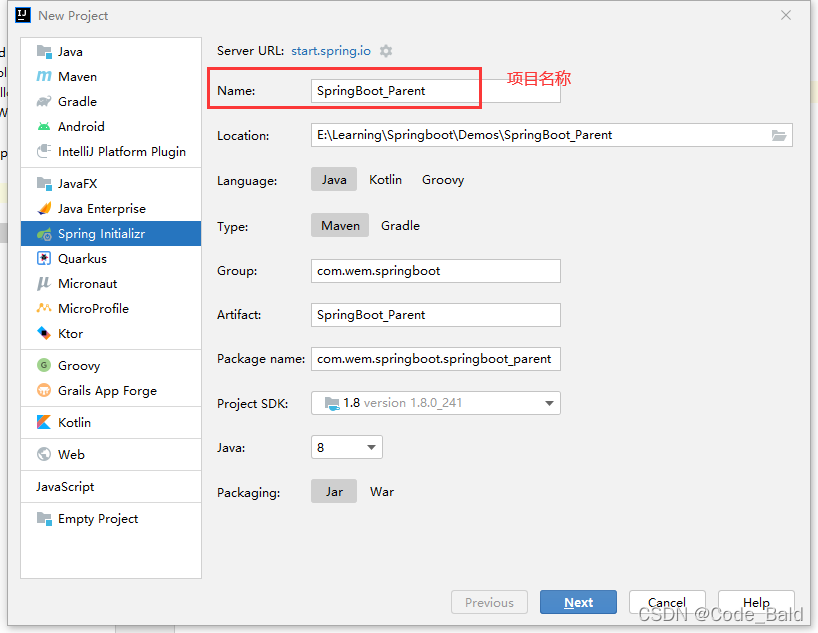Click the Web globe icon
Image resolution: width=818 pixels, height=633 pixels.
coord(44,455)
